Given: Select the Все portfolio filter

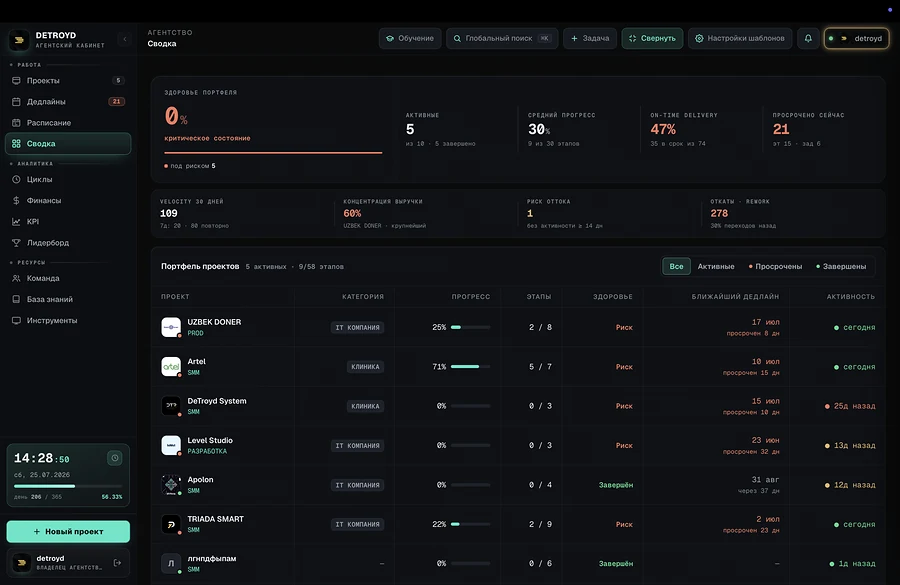Looking at the screenshot, I should 676,266.
